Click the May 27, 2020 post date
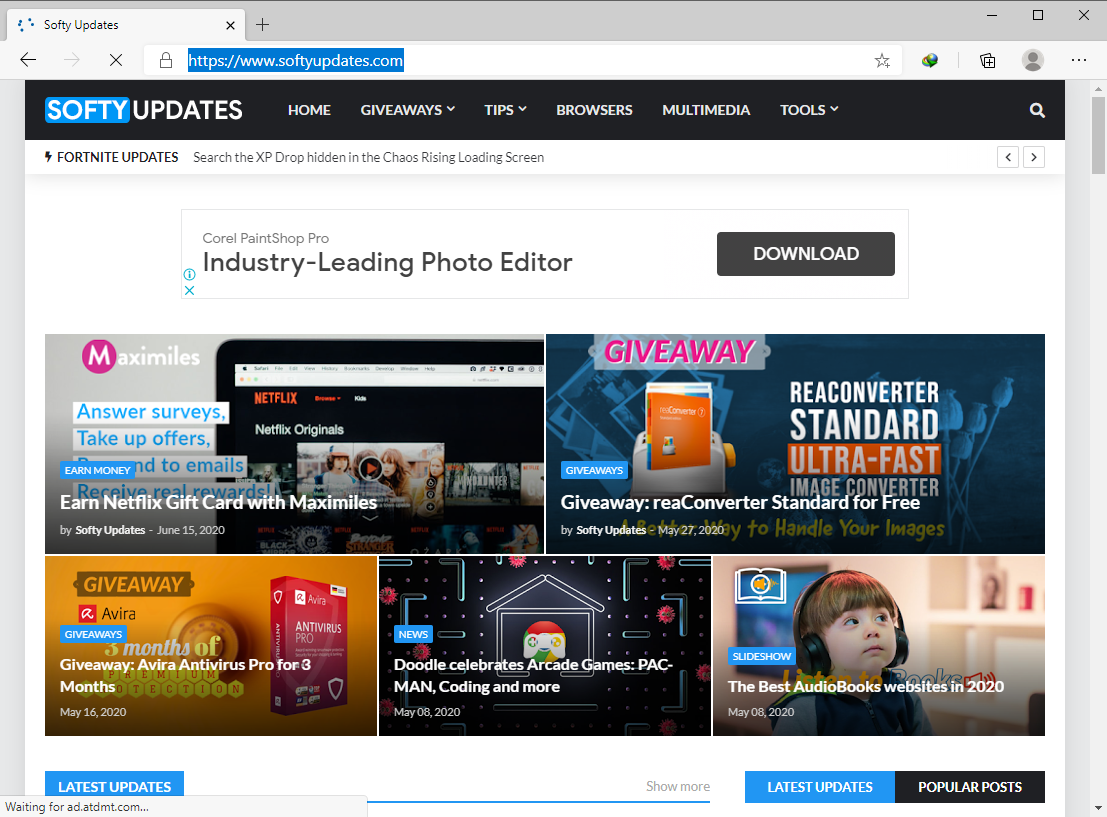Viewport: 1107px width, 817px height. tap(691, 530)
